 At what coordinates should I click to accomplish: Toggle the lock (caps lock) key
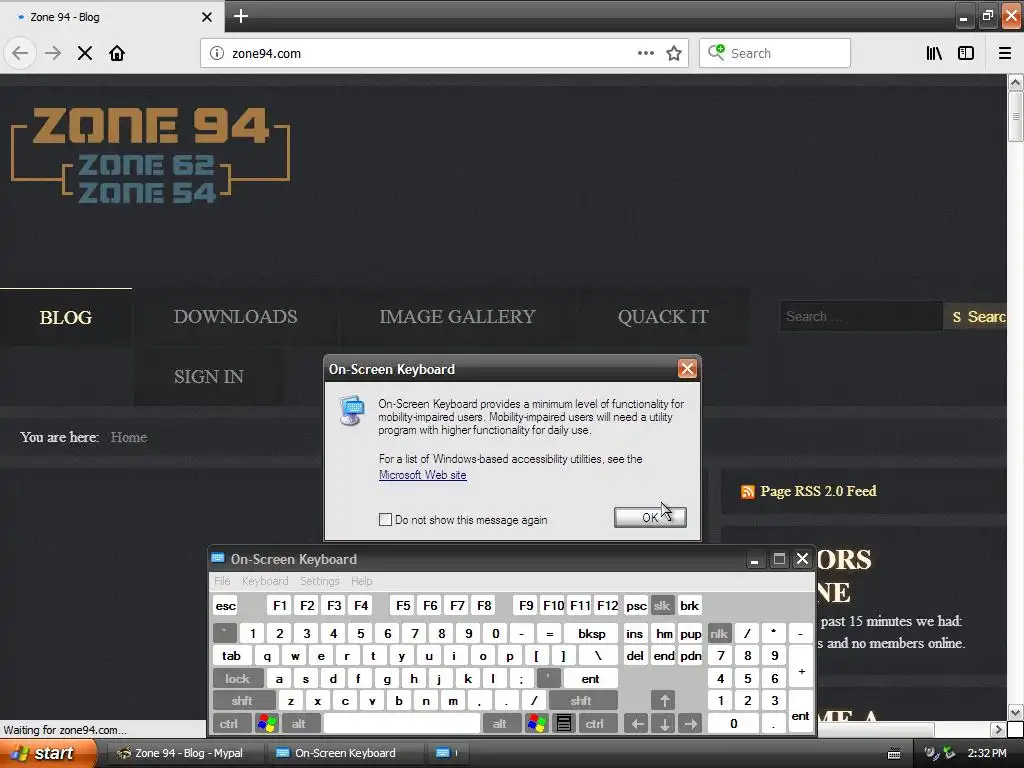pos(238,679)
